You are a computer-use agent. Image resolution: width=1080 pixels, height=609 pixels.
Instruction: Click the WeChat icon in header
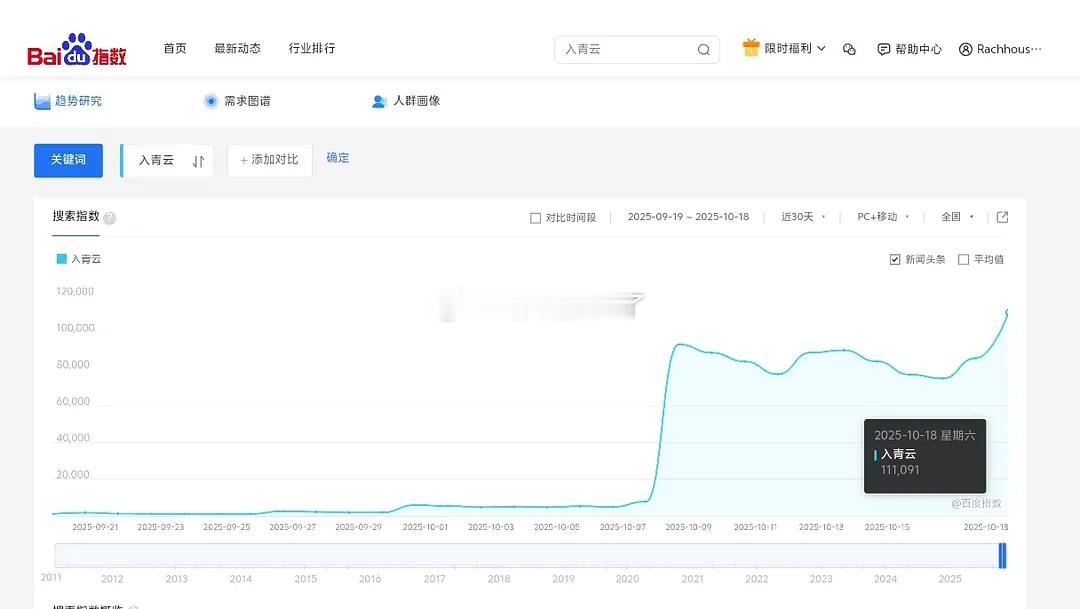click(849, 49)
